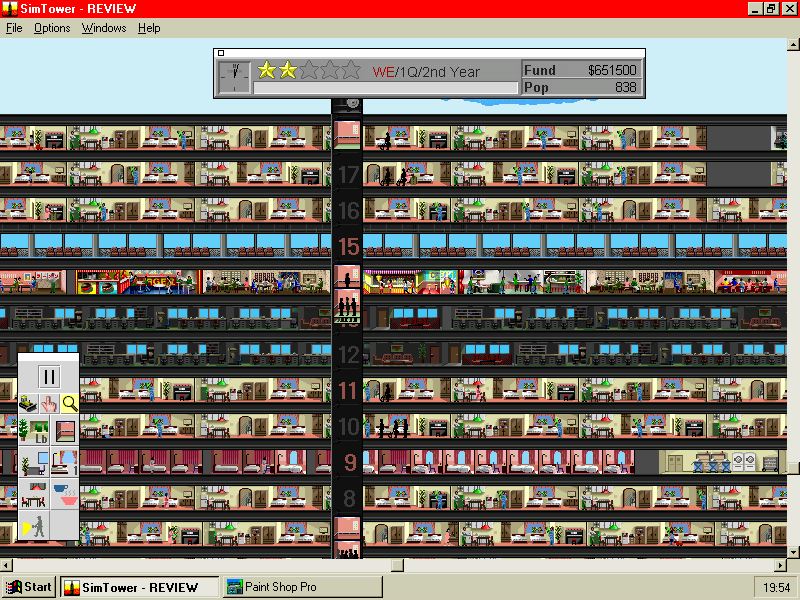This screenshot has height=600, width=800.
Task: Choose the floor build tool
Action: [63, 432]
